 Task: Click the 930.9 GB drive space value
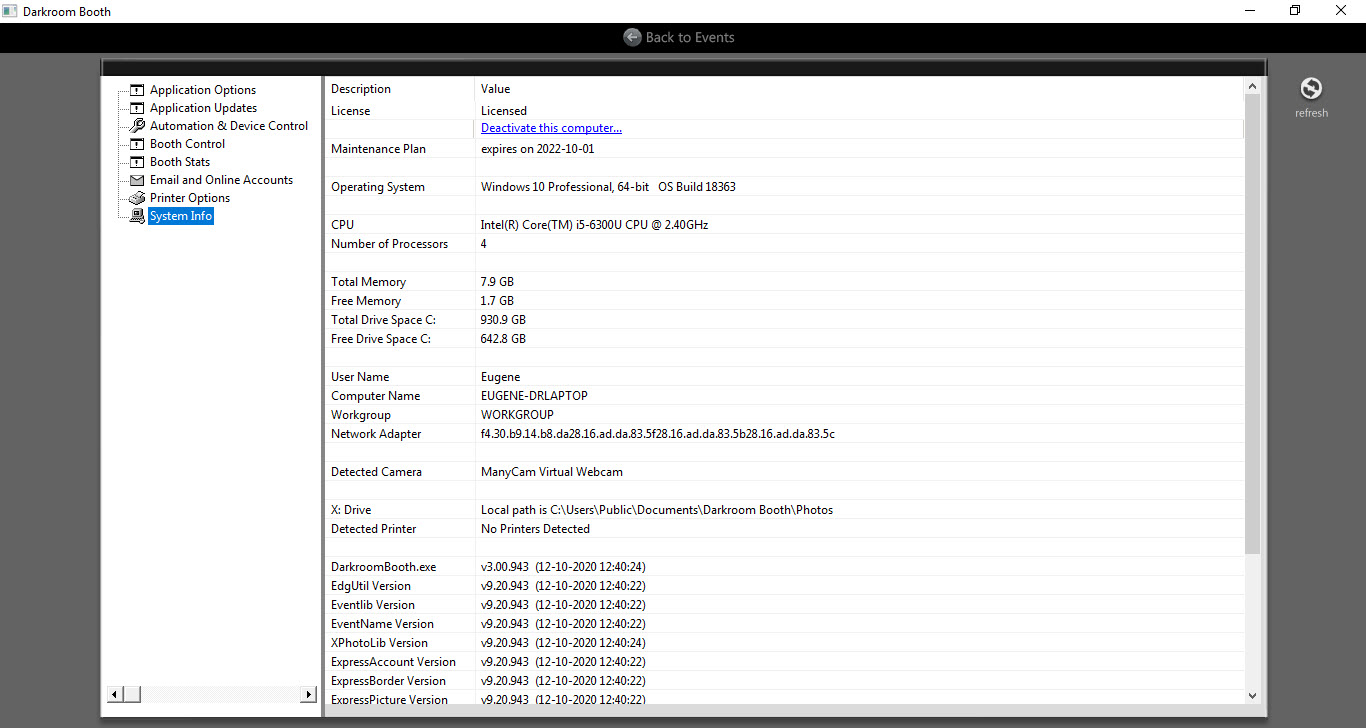coord(503,320)
